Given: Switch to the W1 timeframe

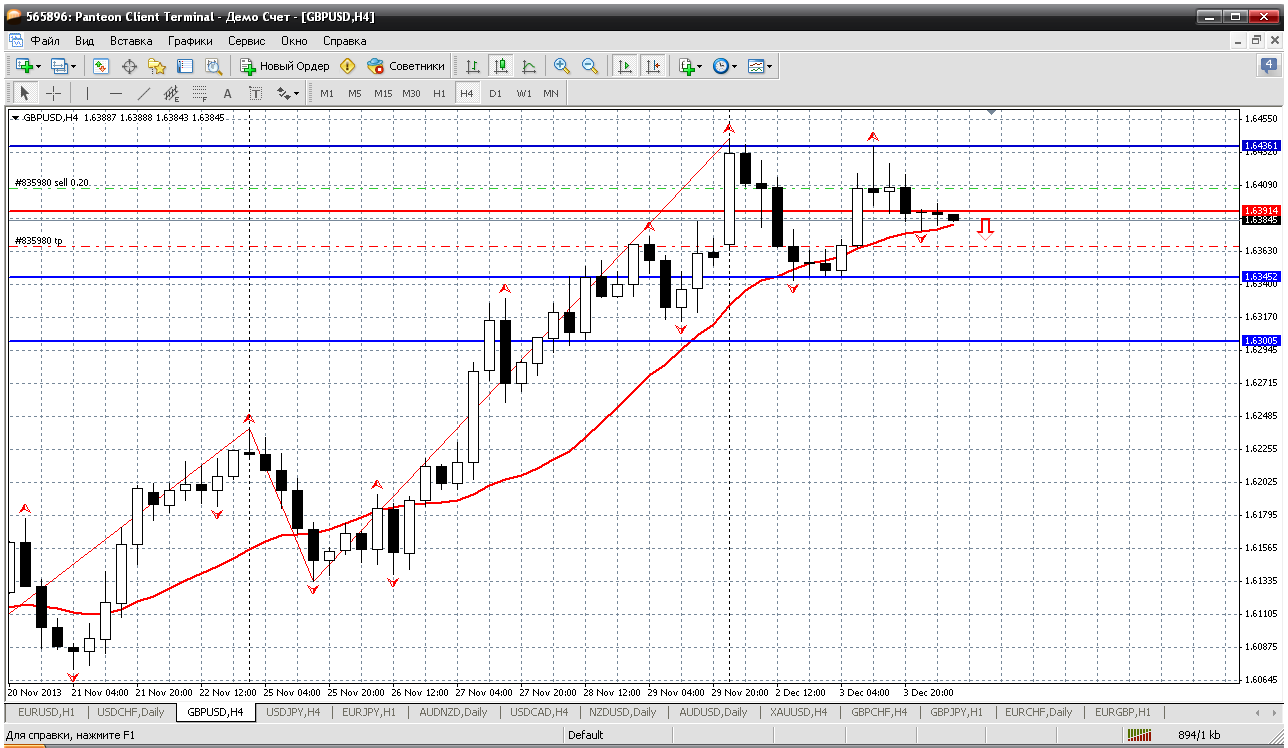Looking at the screenshot, I should pyautogui.click(x=524, y=93).
